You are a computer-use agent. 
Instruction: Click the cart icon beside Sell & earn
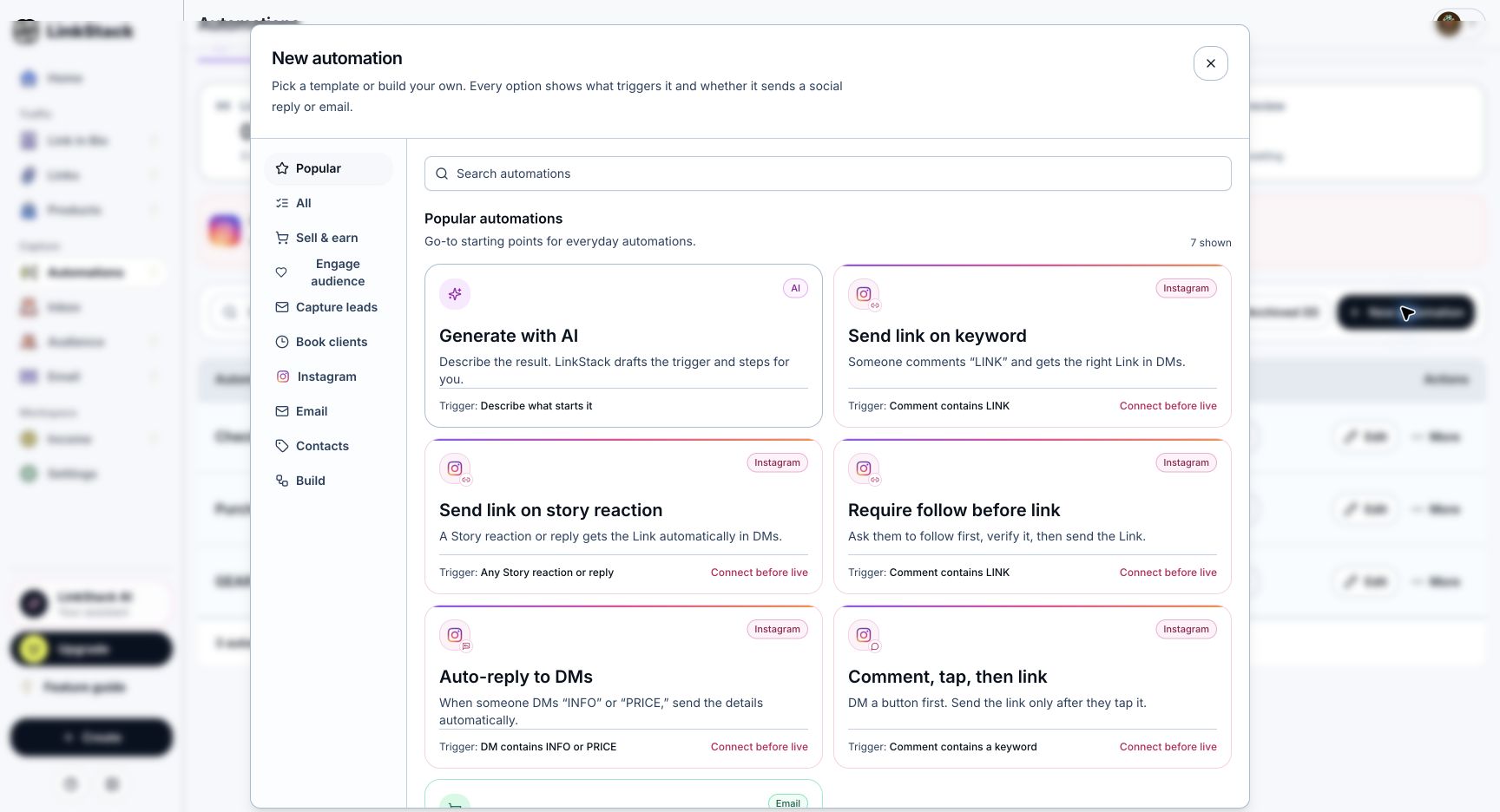click(x=282, y=238)
